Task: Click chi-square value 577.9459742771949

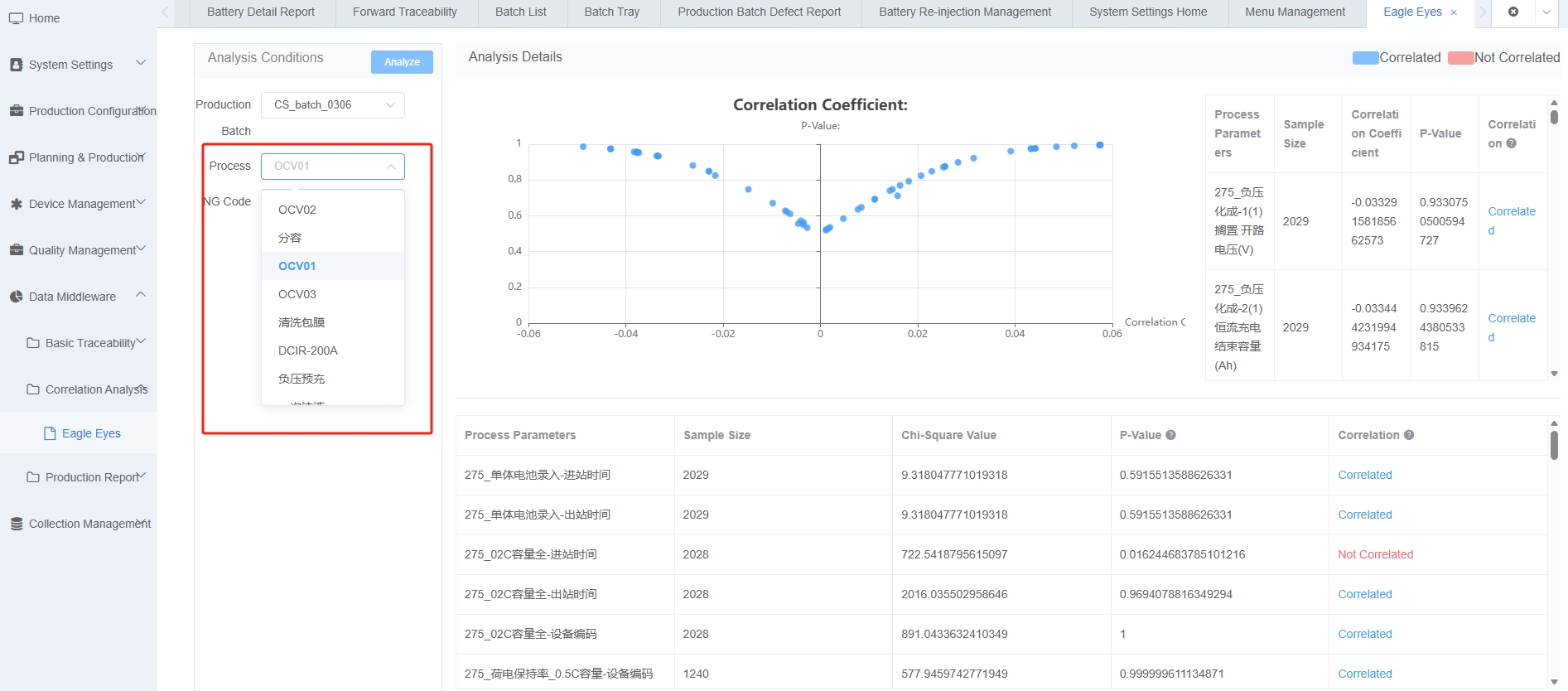Action: tap(954, 674)
